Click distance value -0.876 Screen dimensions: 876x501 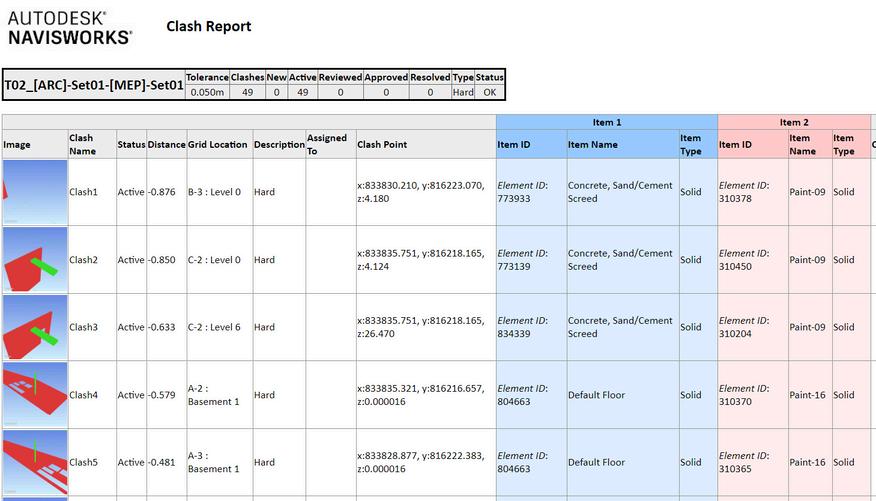[161, 192]
